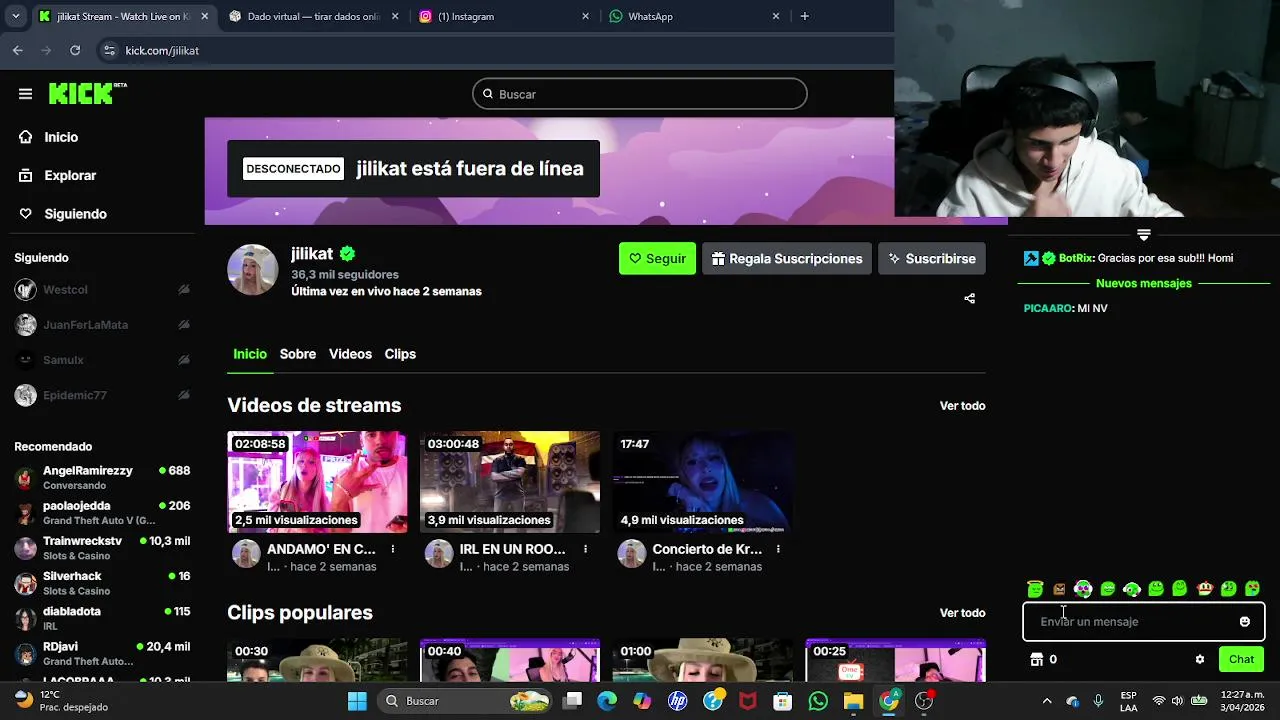Open AngelRamirezzy recommended channel
This screenshot has width=1280, height=720.
click(102, 478)
